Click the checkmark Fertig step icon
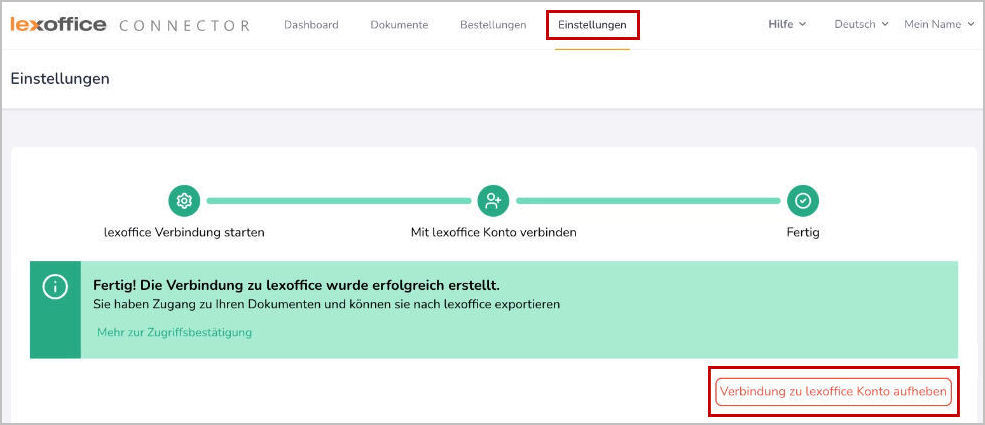 point(803,201)
